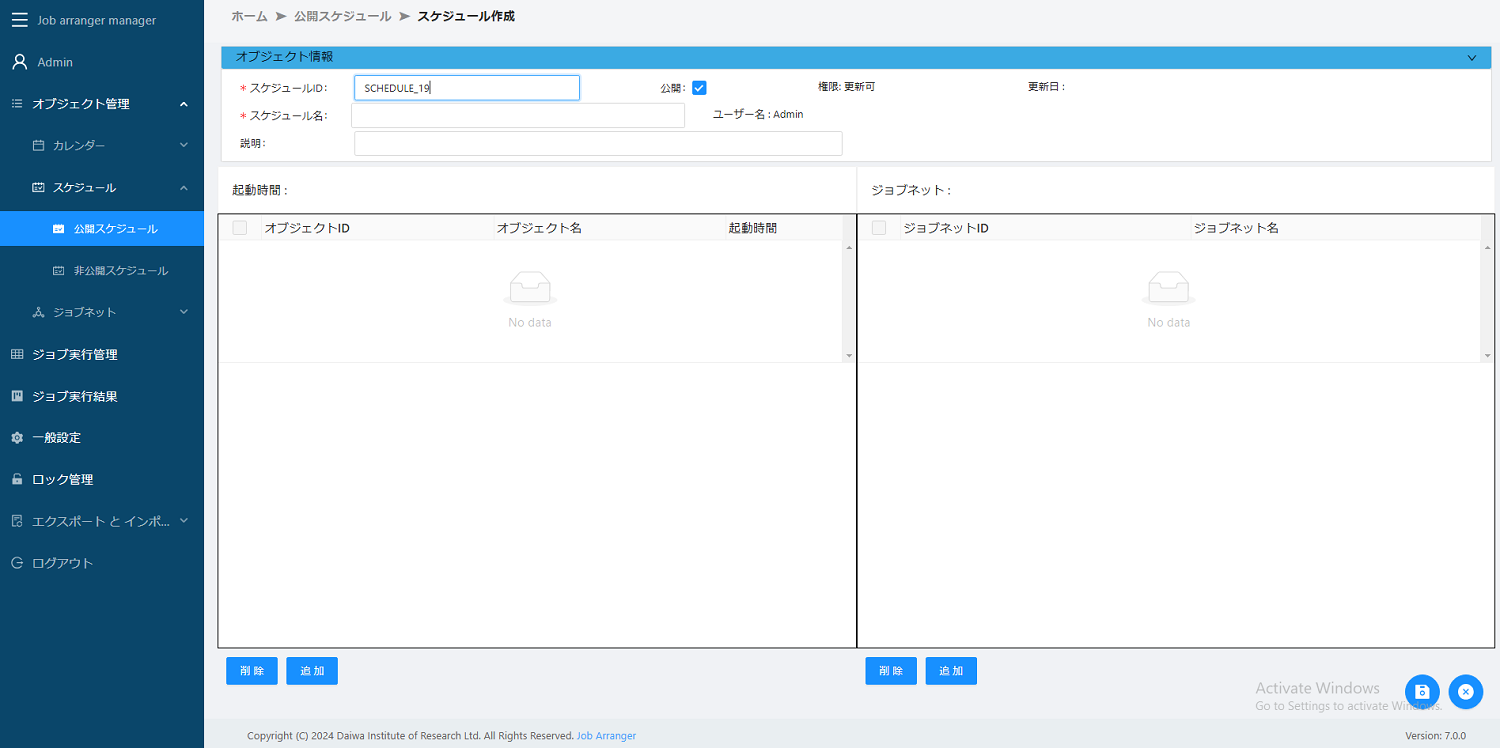Viewport: 1500px width, 748px height.
Task: Click the スケジュール名 input field
Action: pyautogui.click(x=517, y=115)
